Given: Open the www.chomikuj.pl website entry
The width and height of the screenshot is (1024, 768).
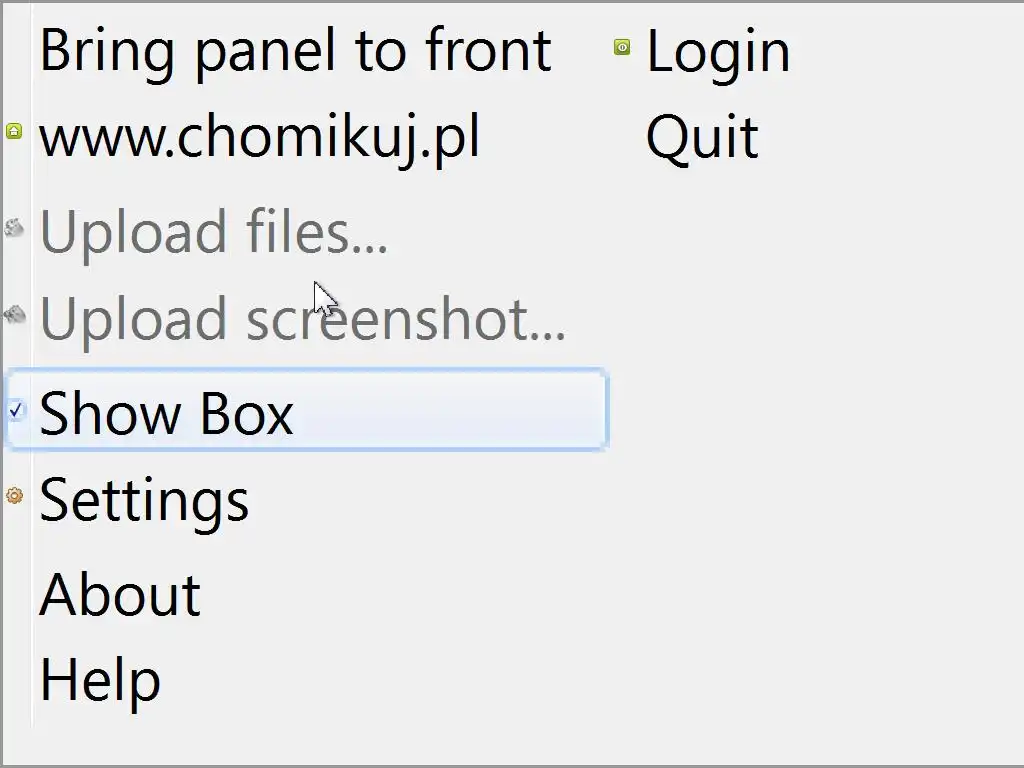Looking at the screenshot, I should coord(260,137).
